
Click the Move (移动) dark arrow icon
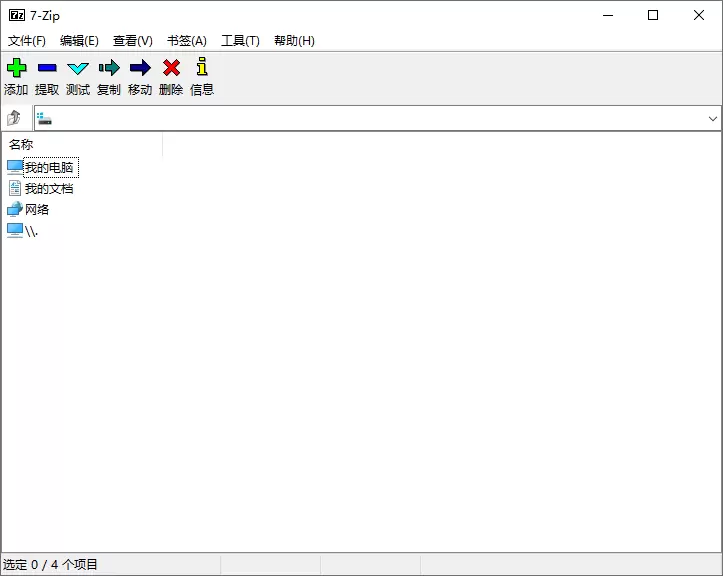point(140,68)
